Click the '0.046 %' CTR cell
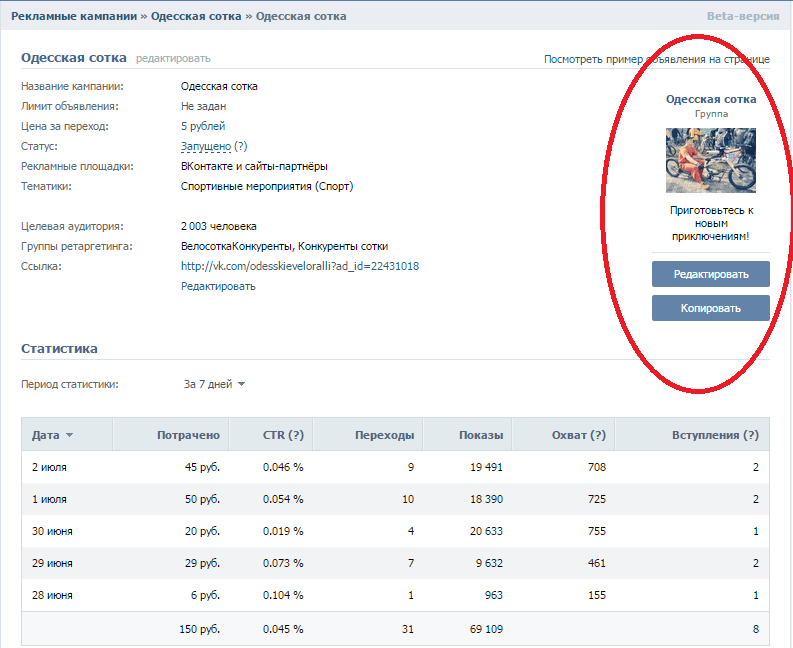 tap(283, 467)
